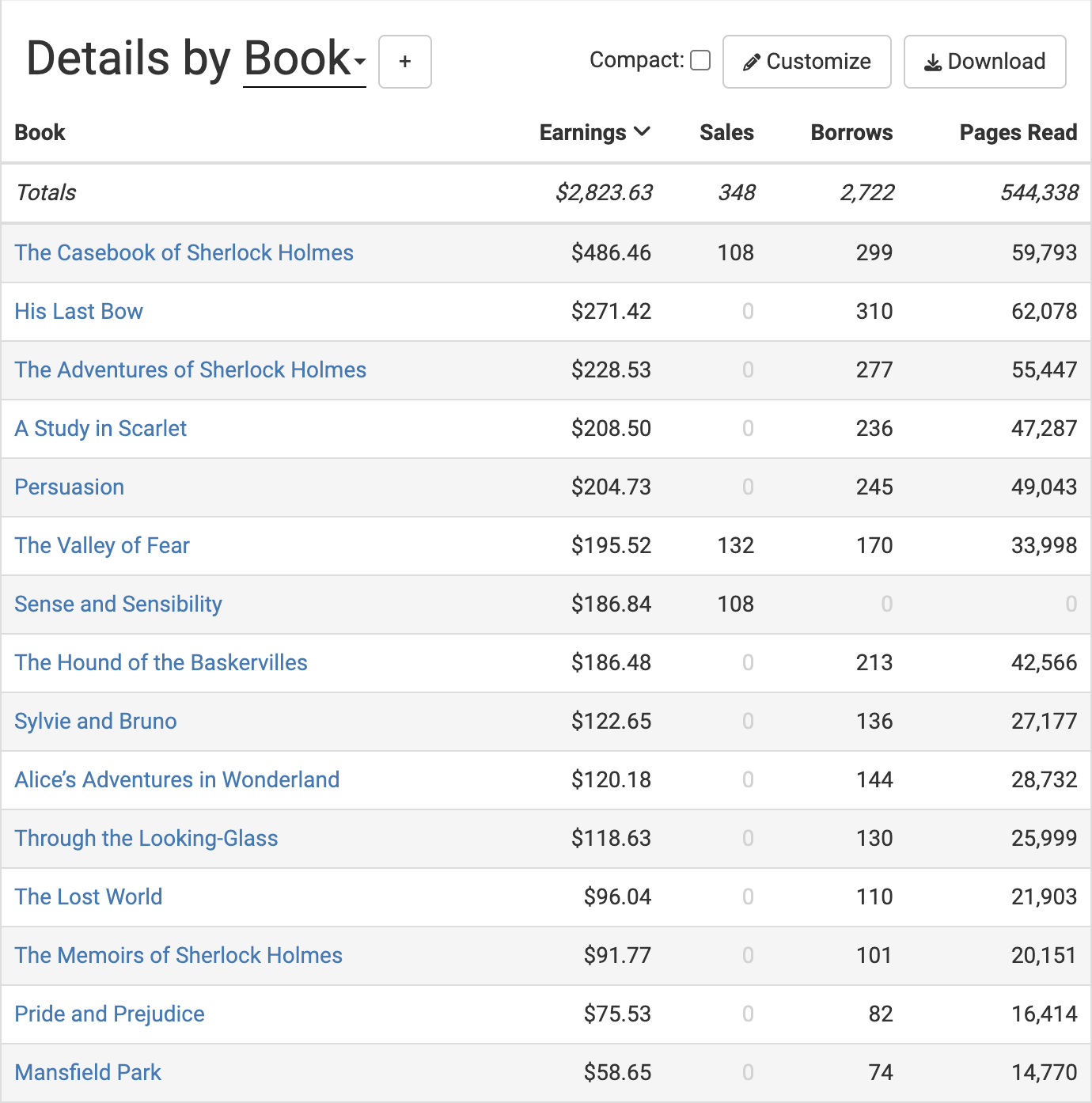Open The Memoirs of Sherlock Holmes link
Screen dimensions: 1092x1103
(179, 955)
